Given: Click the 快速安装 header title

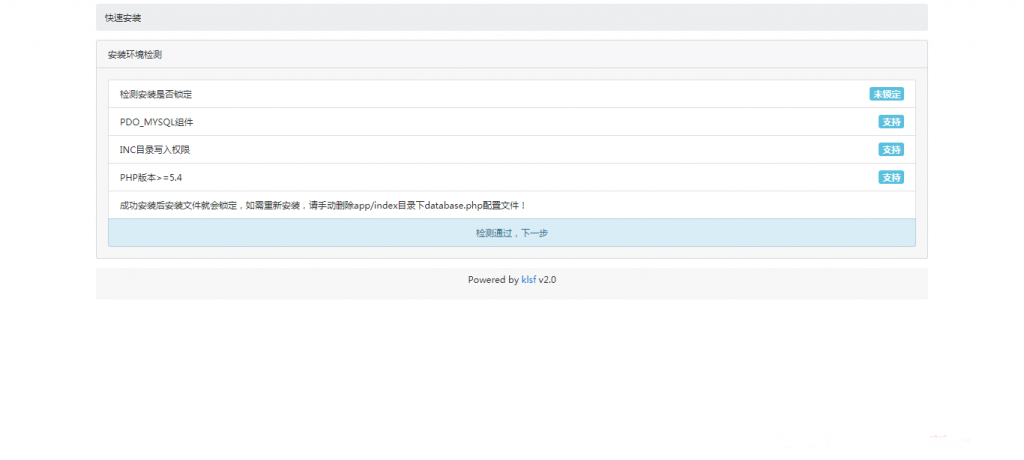Looking at the screenshot, I should click(123, 18).
